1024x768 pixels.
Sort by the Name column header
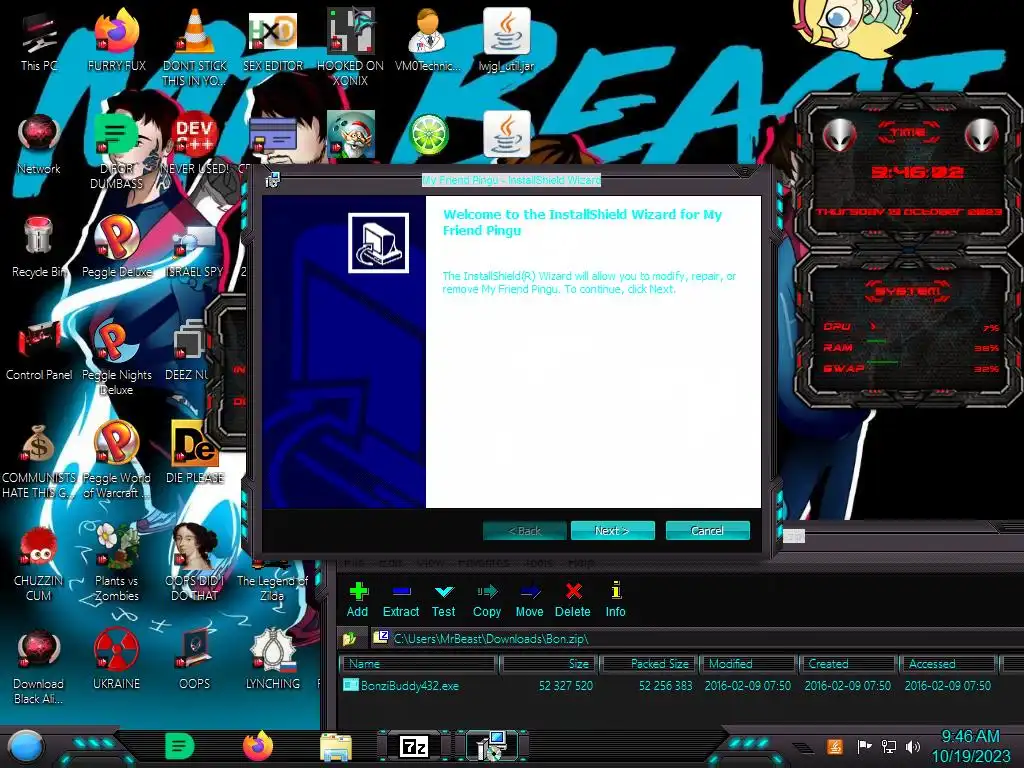[x=418, y=664]
